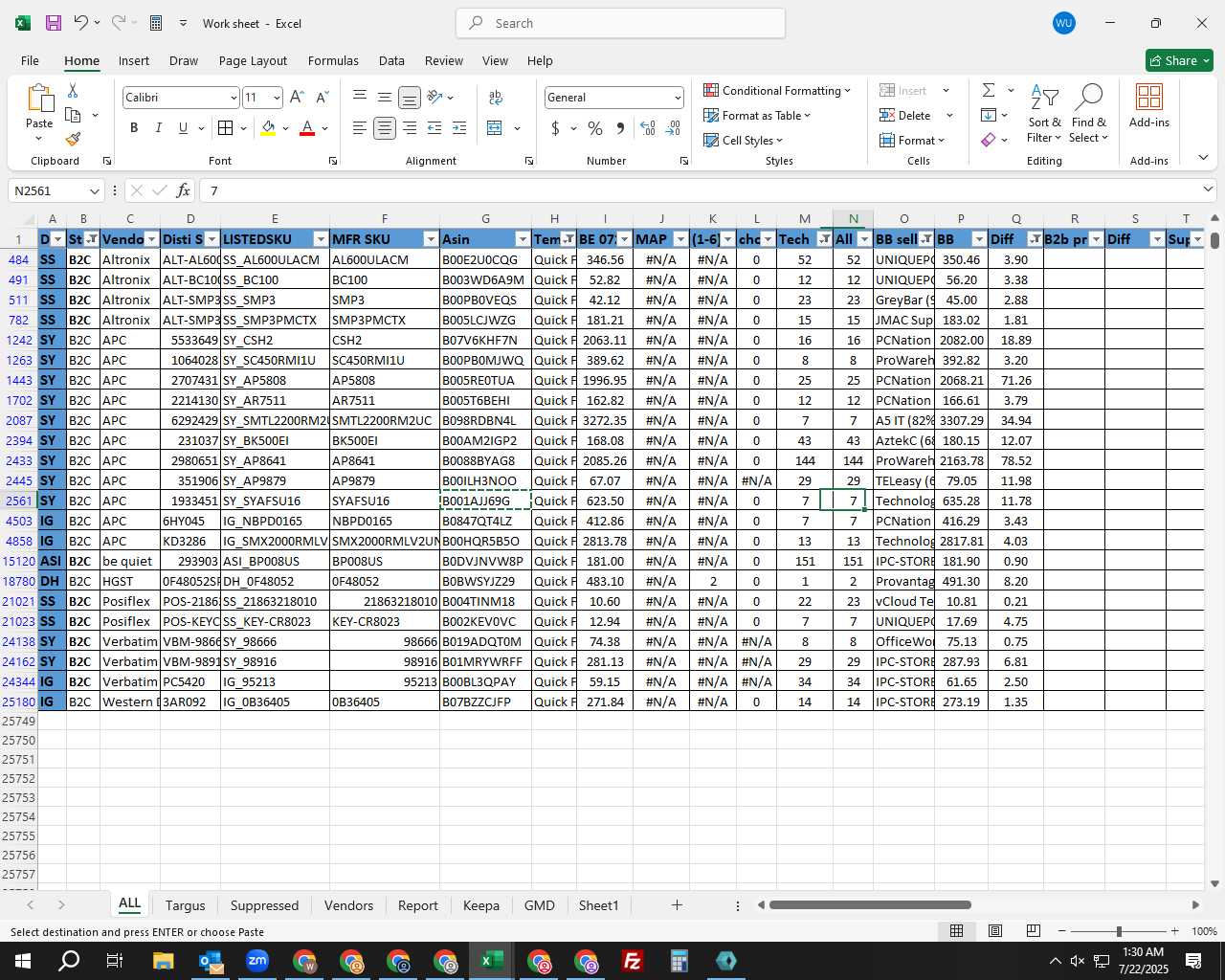Click the Cut scissors icon
Screen dimensions: 1225x980
click(x=73, y=90)
